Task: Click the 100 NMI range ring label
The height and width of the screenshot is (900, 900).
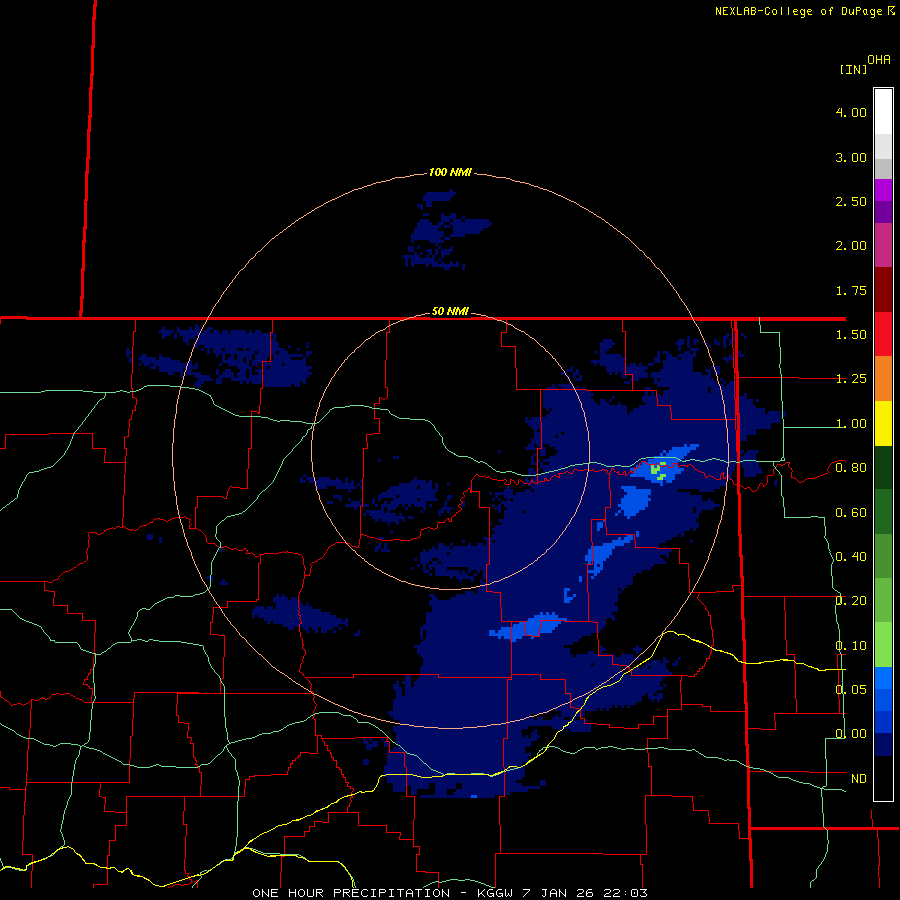Action: (x=450, y=172)
